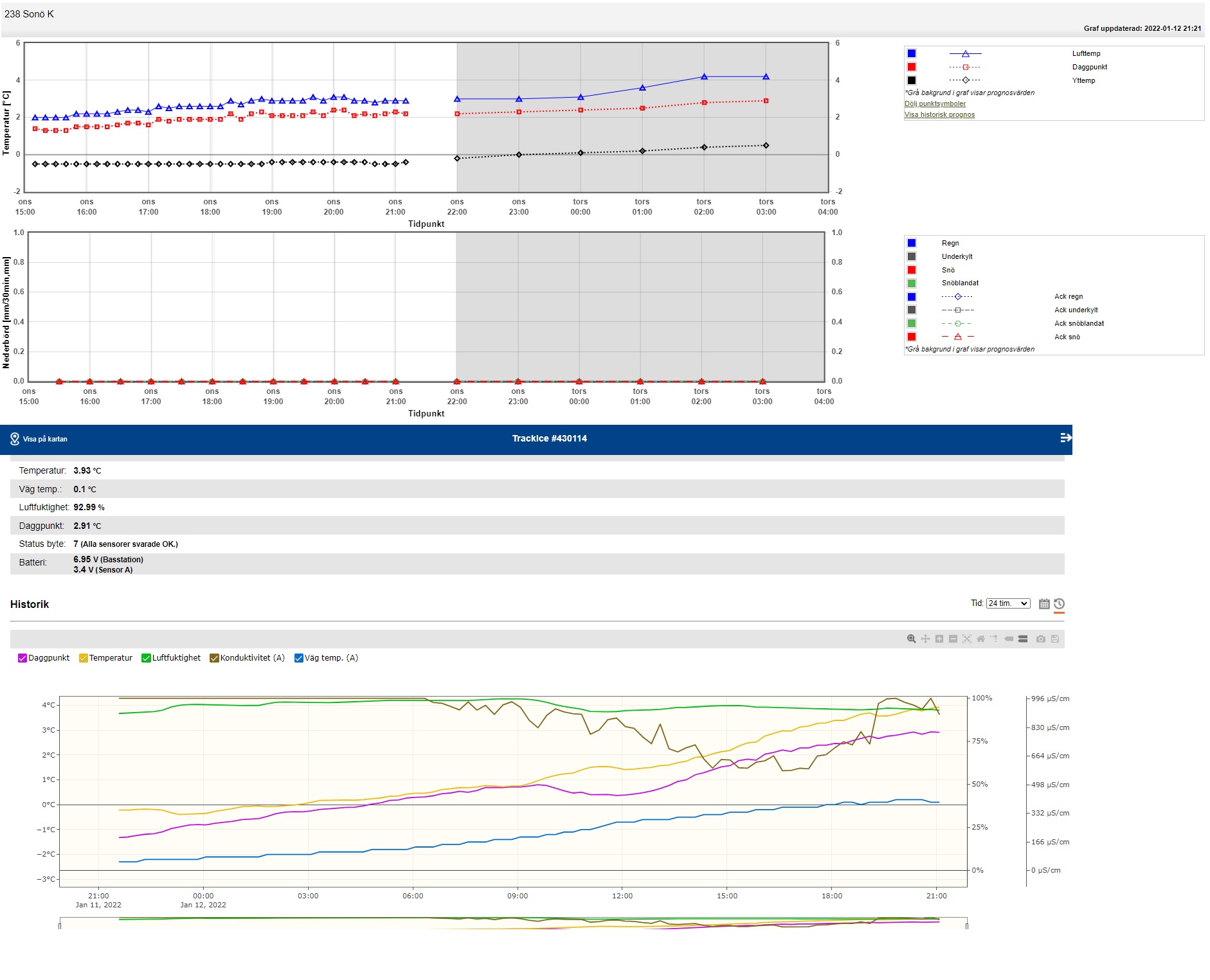
Task: Uncheck the Daggpunkt series checkbox
Action: pyautogui.click(x=23, y=658)
